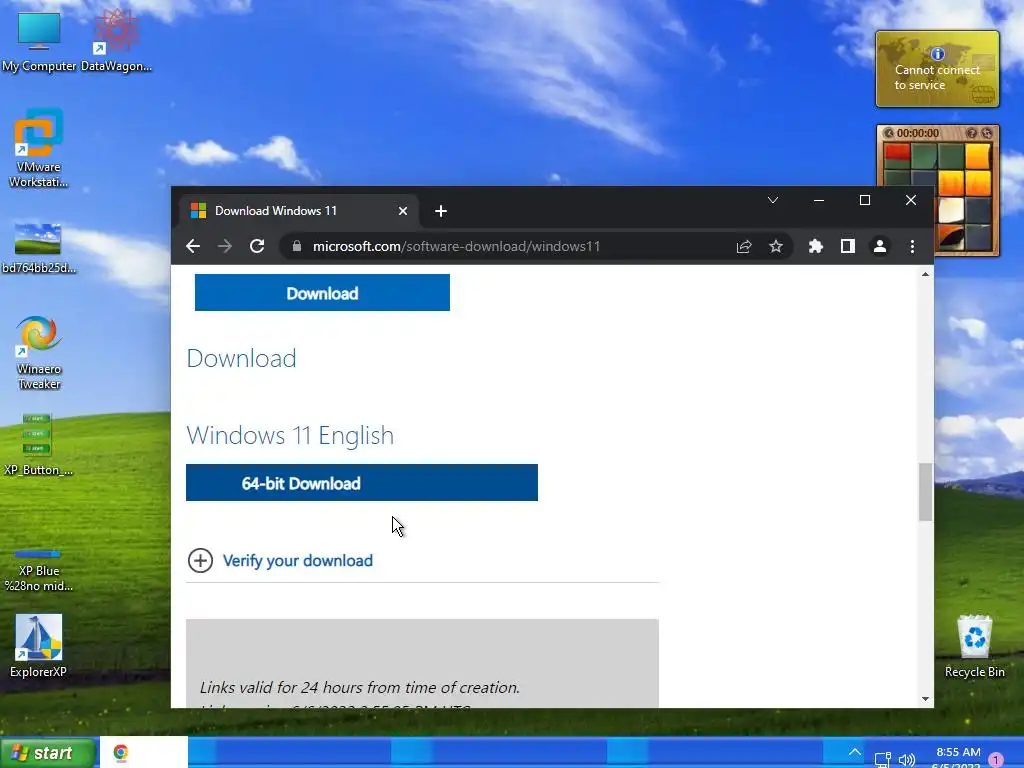Image resolution: width=1024 pixels, height=768 pixels.
Task: Click scrollbar down arrow
Action: pyautogui.click(x=925, y=699)
